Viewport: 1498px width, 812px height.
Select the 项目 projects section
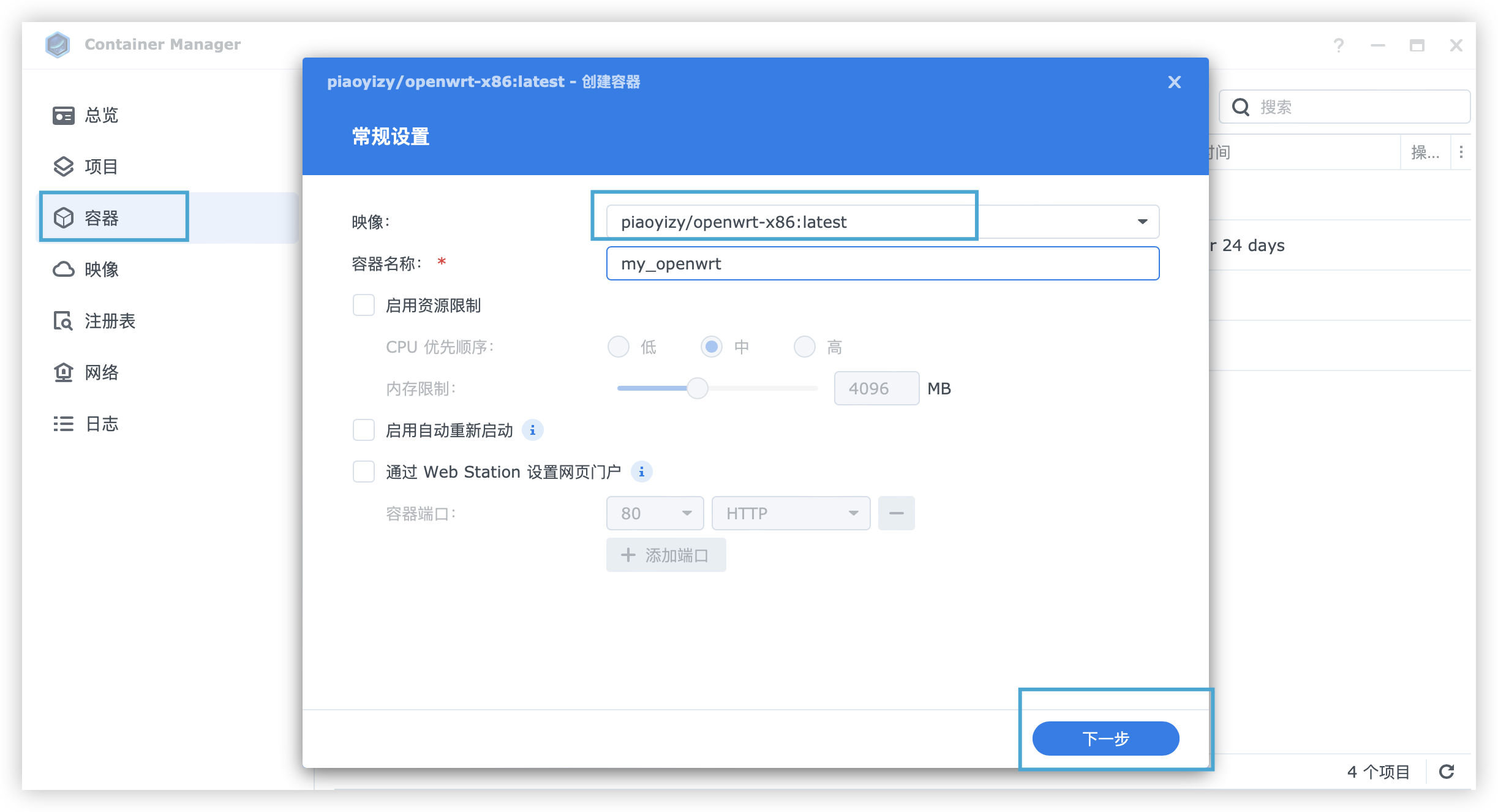point(100,167)
